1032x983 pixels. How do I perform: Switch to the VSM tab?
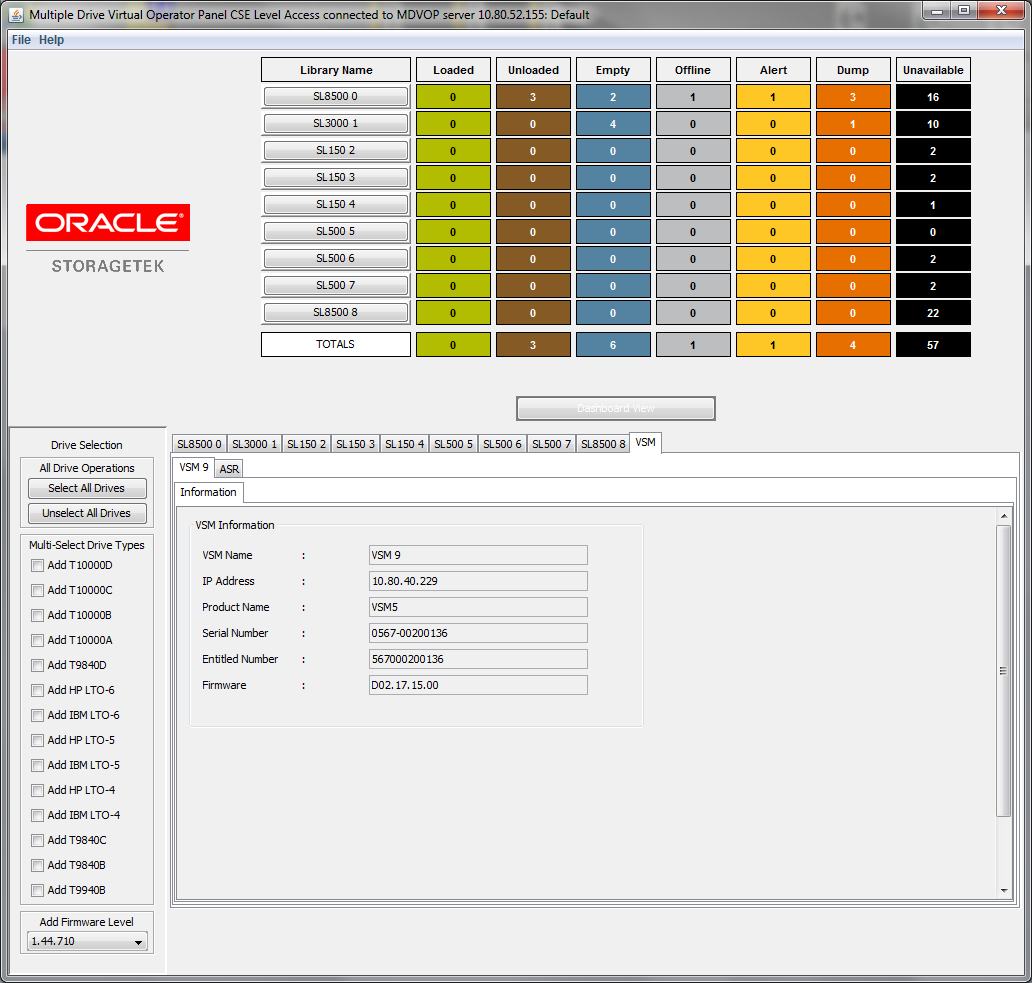click(645, 443)
